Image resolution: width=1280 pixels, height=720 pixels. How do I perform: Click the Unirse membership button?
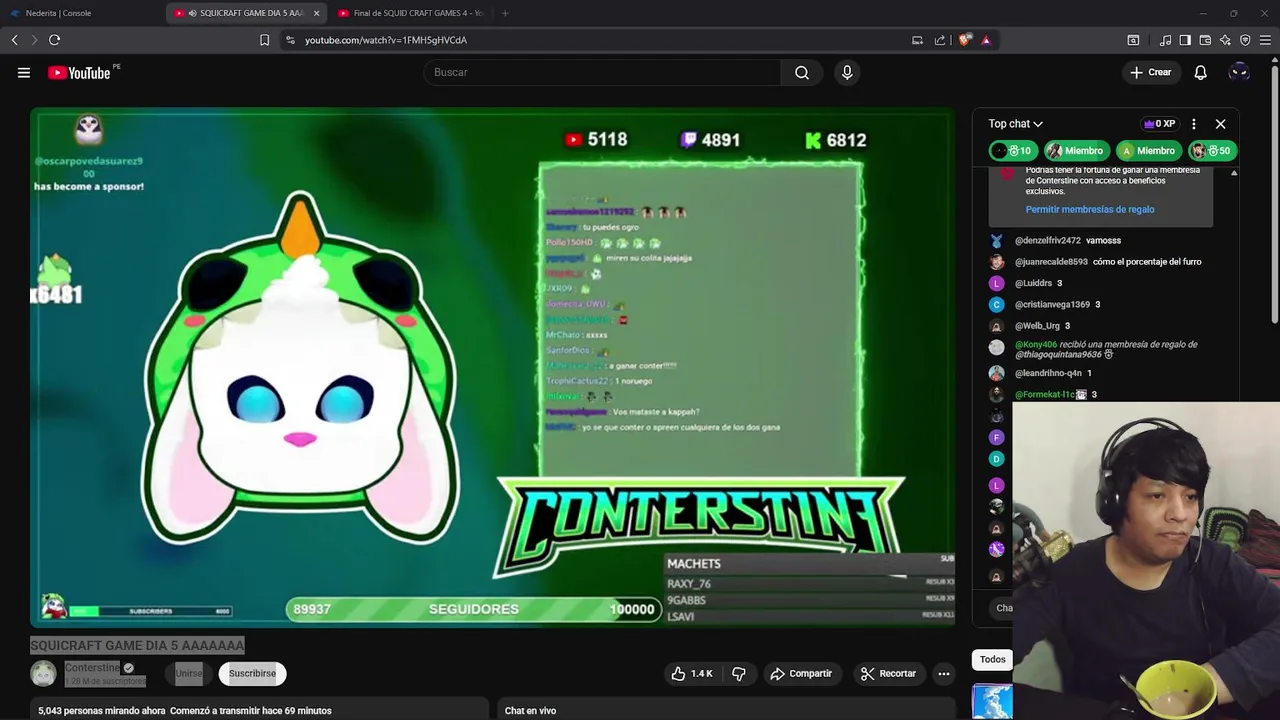click(x=189, y=674)
